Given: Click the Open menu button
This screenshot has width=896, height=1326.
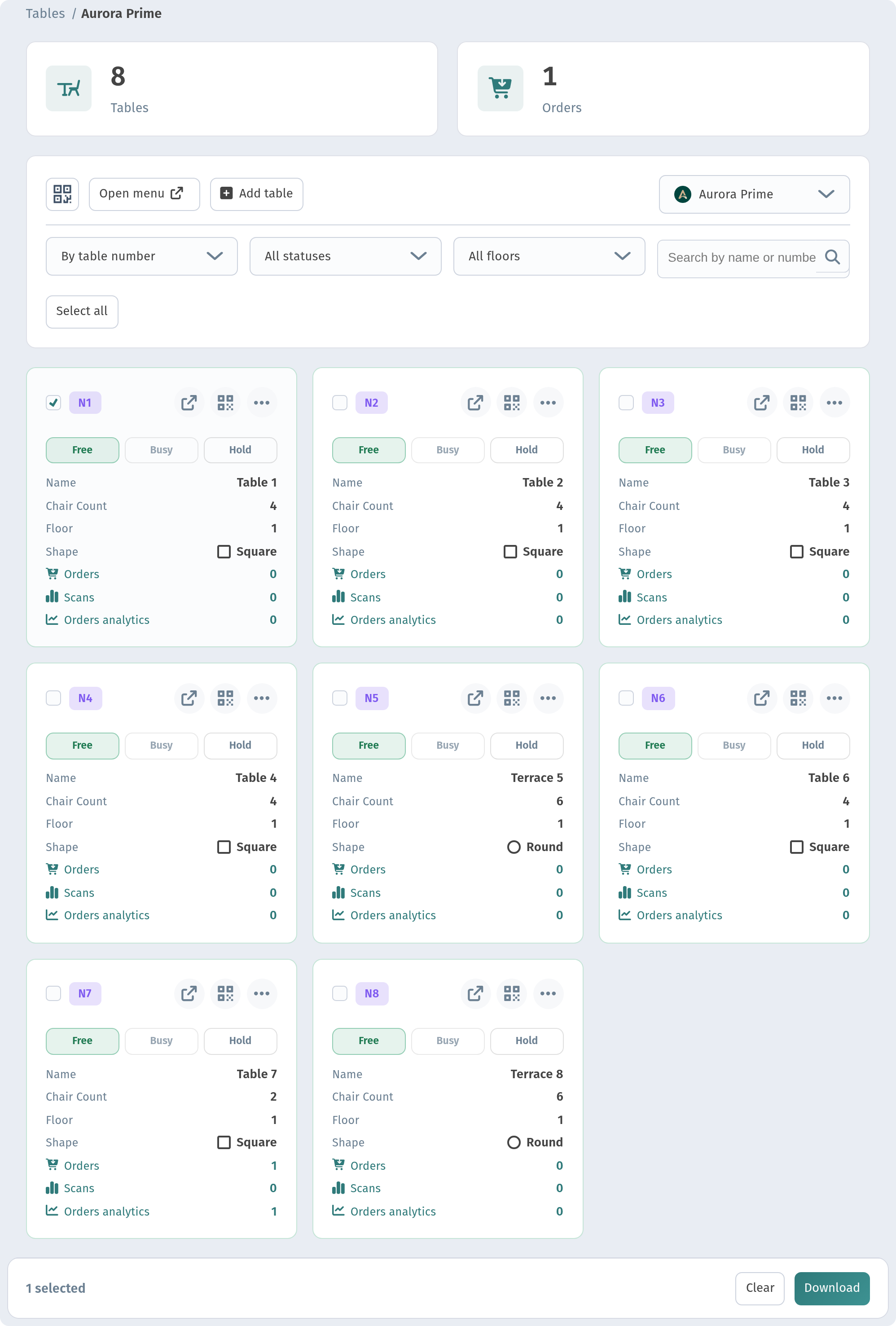Looking at the screenshot, I should click(145, 194).
